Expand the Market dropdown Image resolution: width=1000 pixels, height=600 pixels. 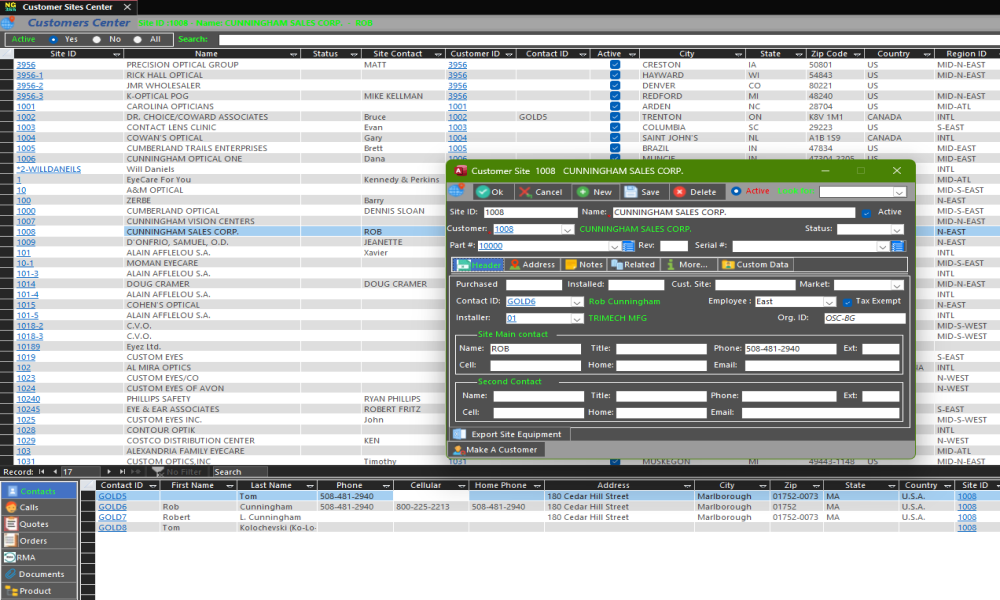pos(897,285)
